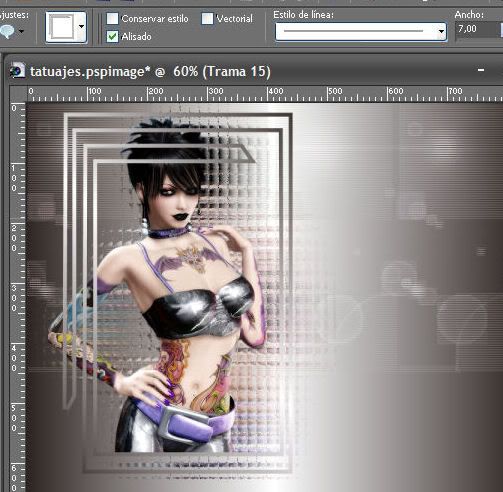Image resolution: width=503 pixels, height=492 pixels.
Task: Expand the shape list dropdown arrow
Action: (81, 27)
